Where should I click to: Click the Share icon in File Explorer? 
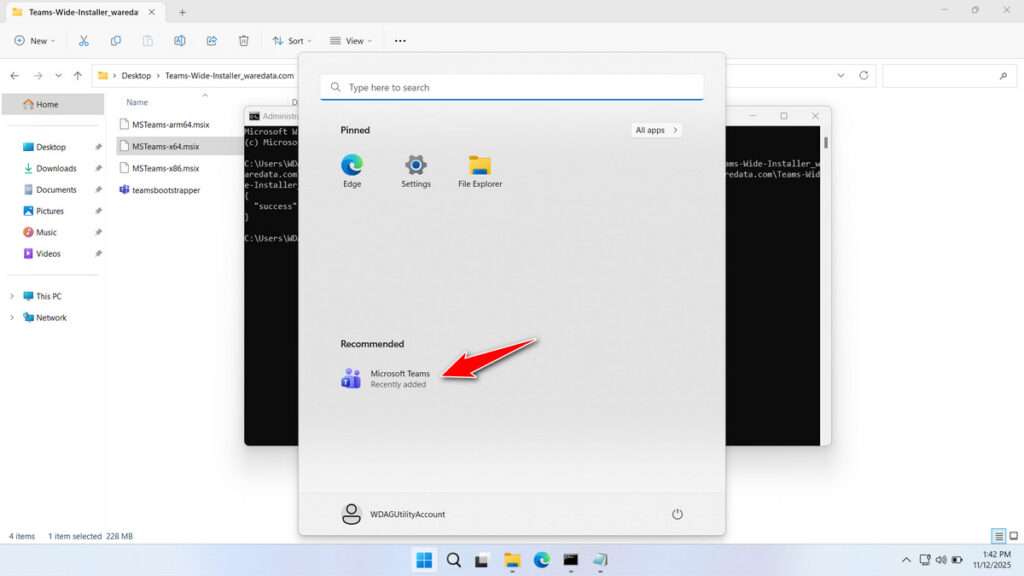211,40
